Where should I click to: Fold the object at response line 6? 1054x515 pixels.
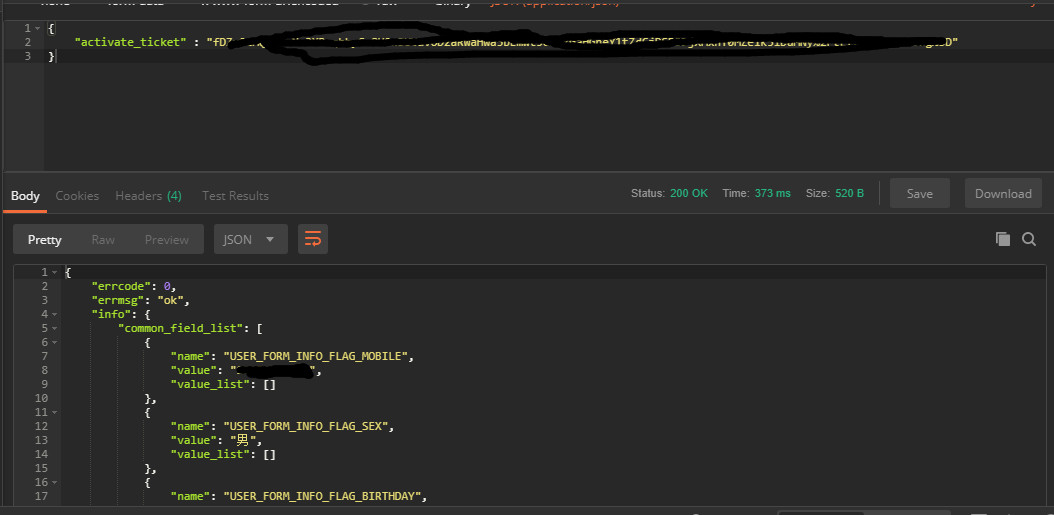click(56, 342)
